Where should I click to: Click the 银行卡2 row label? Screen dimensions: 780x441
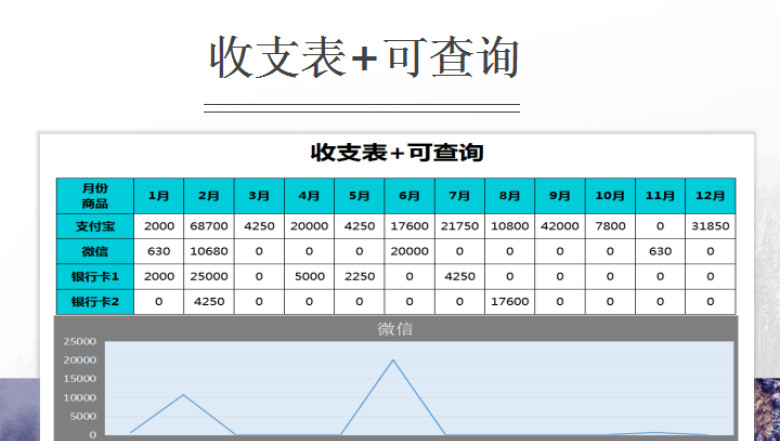pyautogui.click(x=95, y=301)
